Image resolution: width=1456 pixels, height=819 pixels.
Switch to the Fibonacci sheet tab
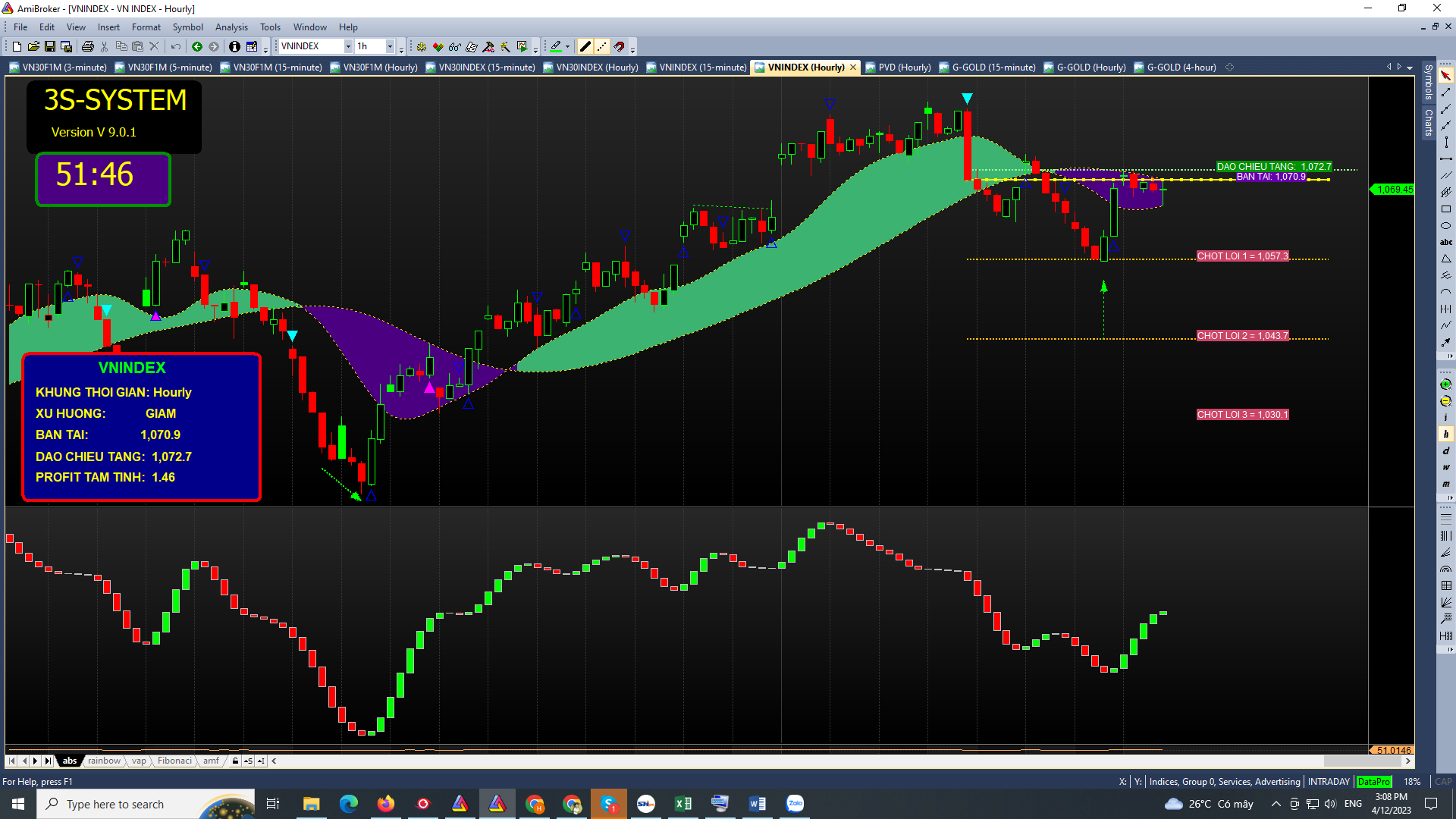click(x=174, y=761)
